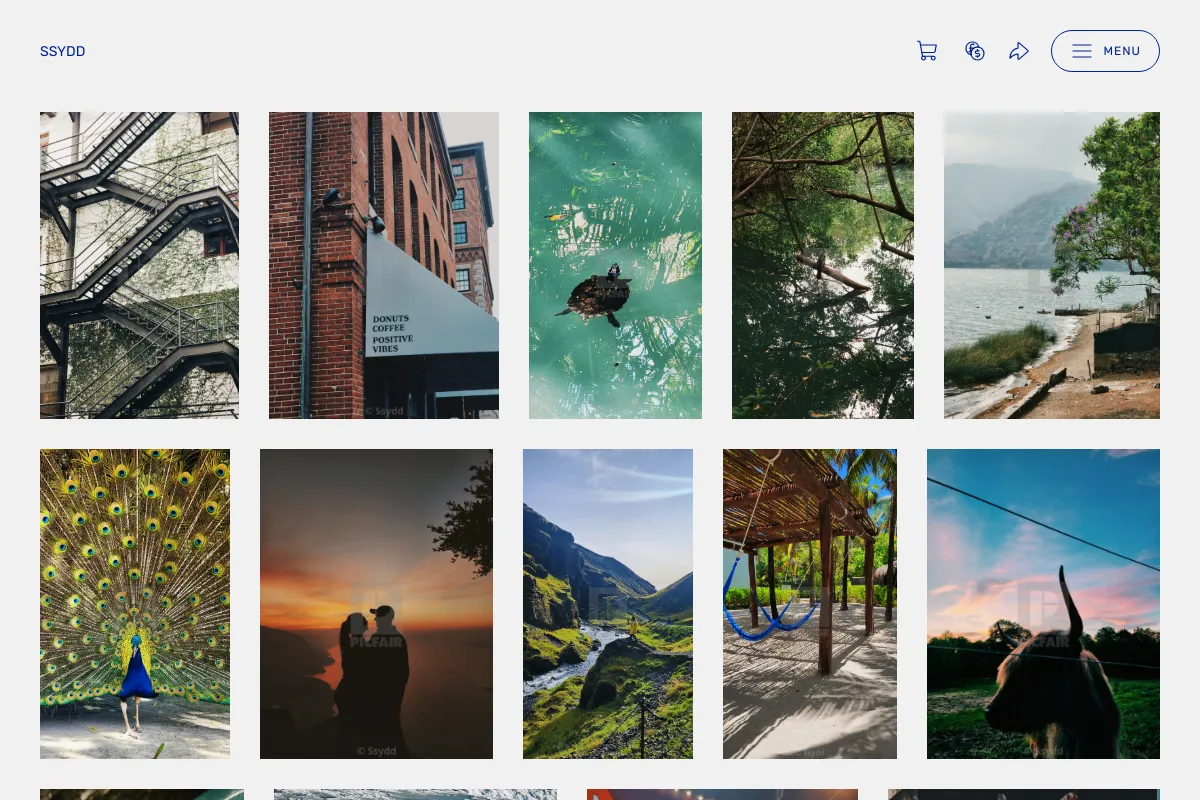Open the MENU button
This screenshot has width=1200, height=800.
point(1105,51)
